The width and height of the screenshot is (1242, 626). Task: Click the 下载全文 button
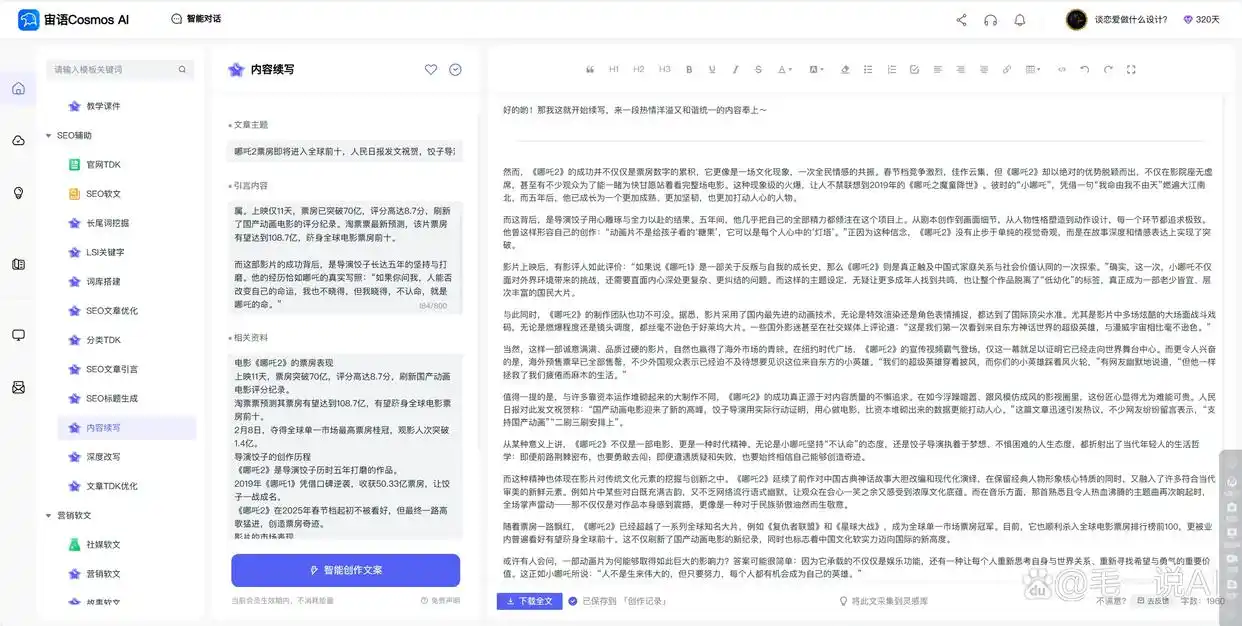(530, 602)
